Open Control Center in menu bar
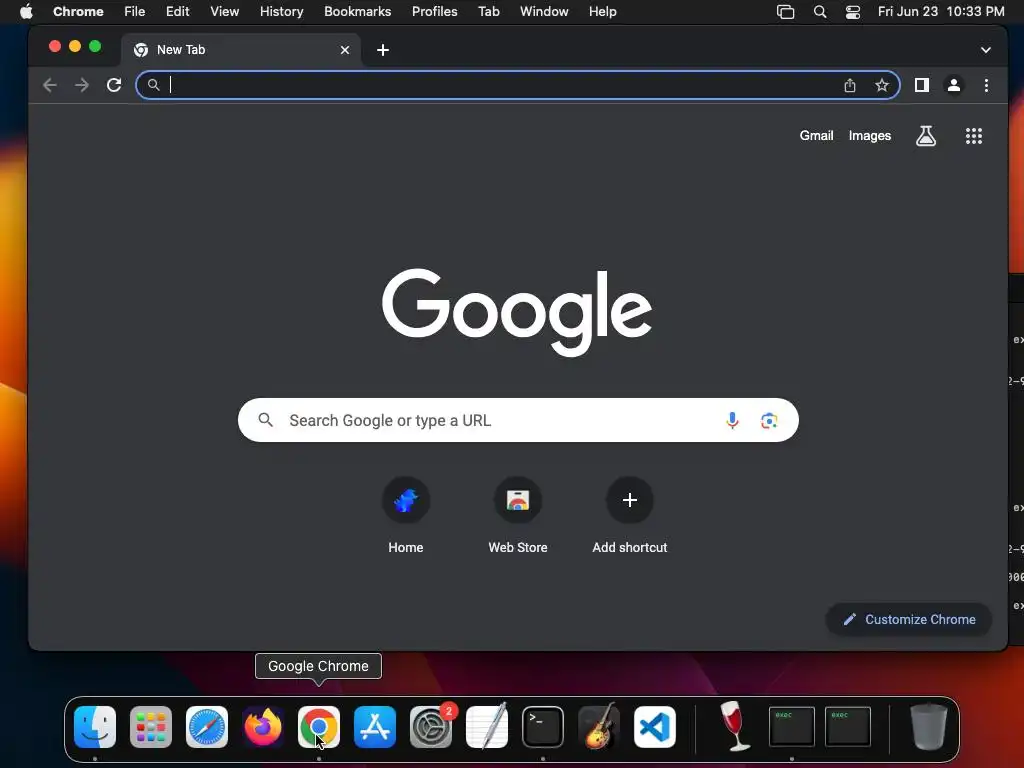Image resolution: width=1024 pixels, height=768 pixels. pos(852,12)
